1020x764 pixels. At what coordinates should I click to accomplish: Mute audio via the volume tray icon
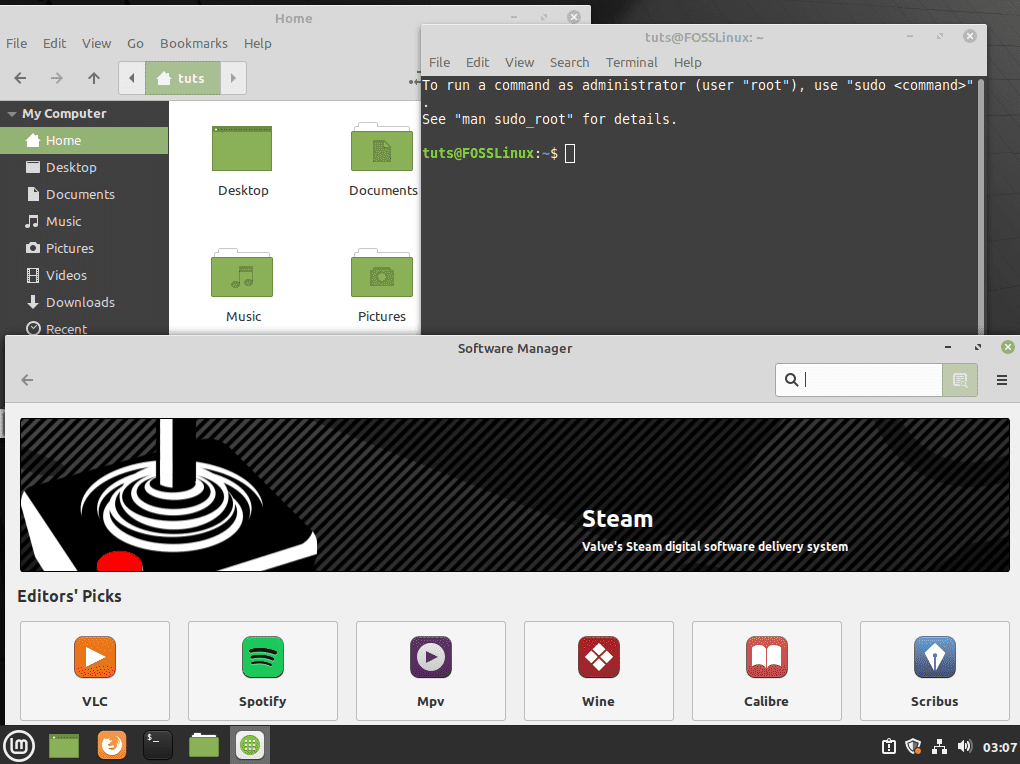[964, 746]
